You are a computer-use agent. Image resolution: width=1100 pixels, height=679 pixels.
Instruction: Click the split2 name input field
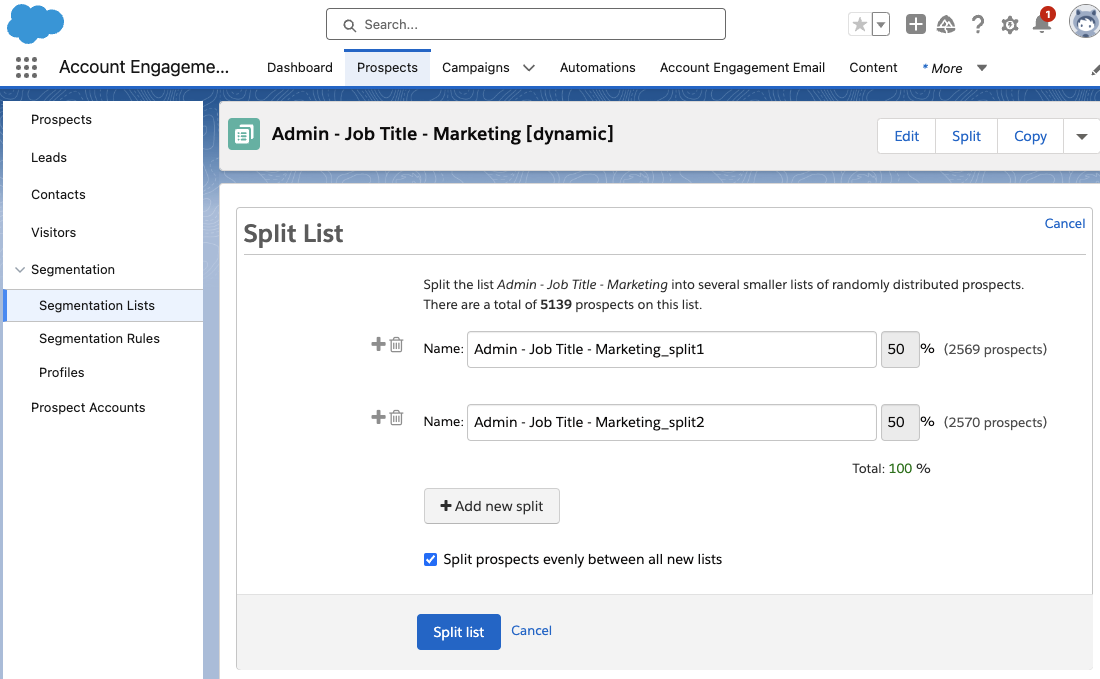pos(671,422)
